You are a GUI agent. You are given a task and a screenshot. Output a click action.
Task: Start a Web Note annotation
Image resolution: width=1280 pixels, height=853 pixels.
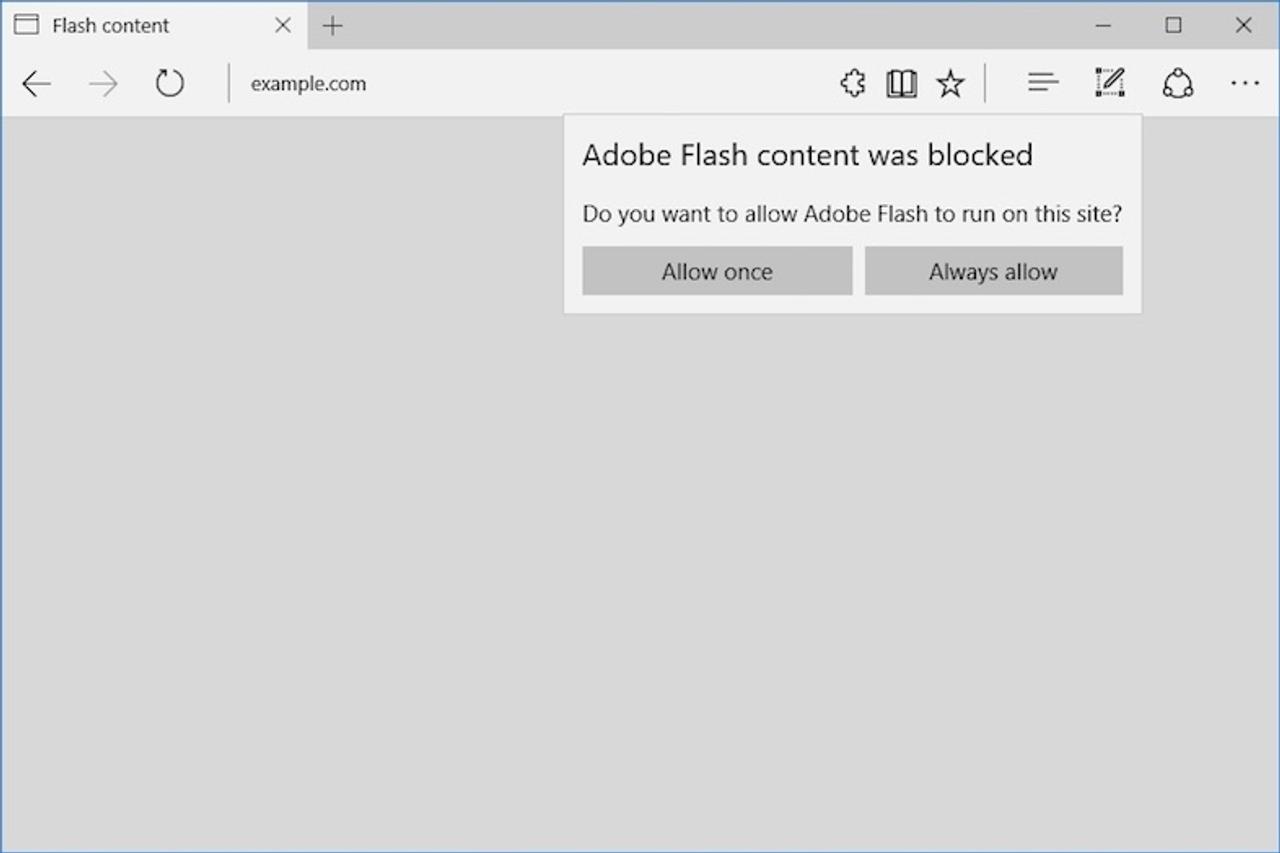click(x=1109, y=83)
